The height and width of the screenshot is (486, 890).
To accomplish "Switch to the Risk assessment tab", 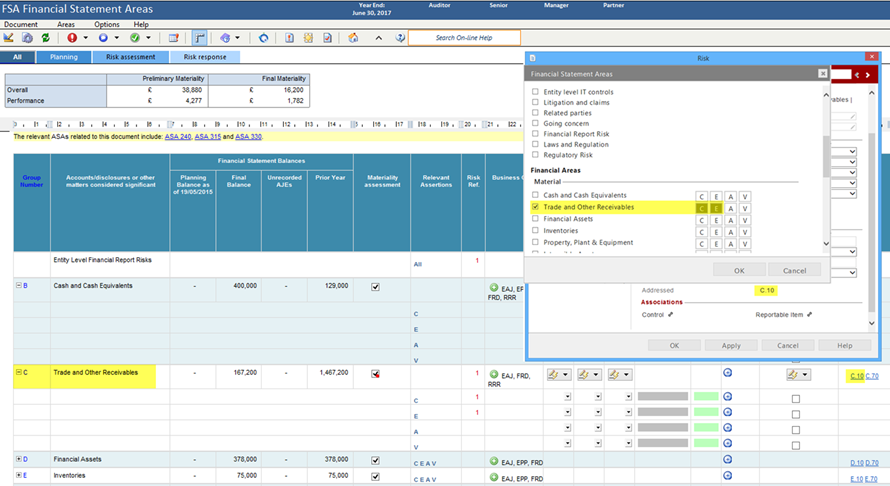I will pyautogui.click(x=131, y=57).
